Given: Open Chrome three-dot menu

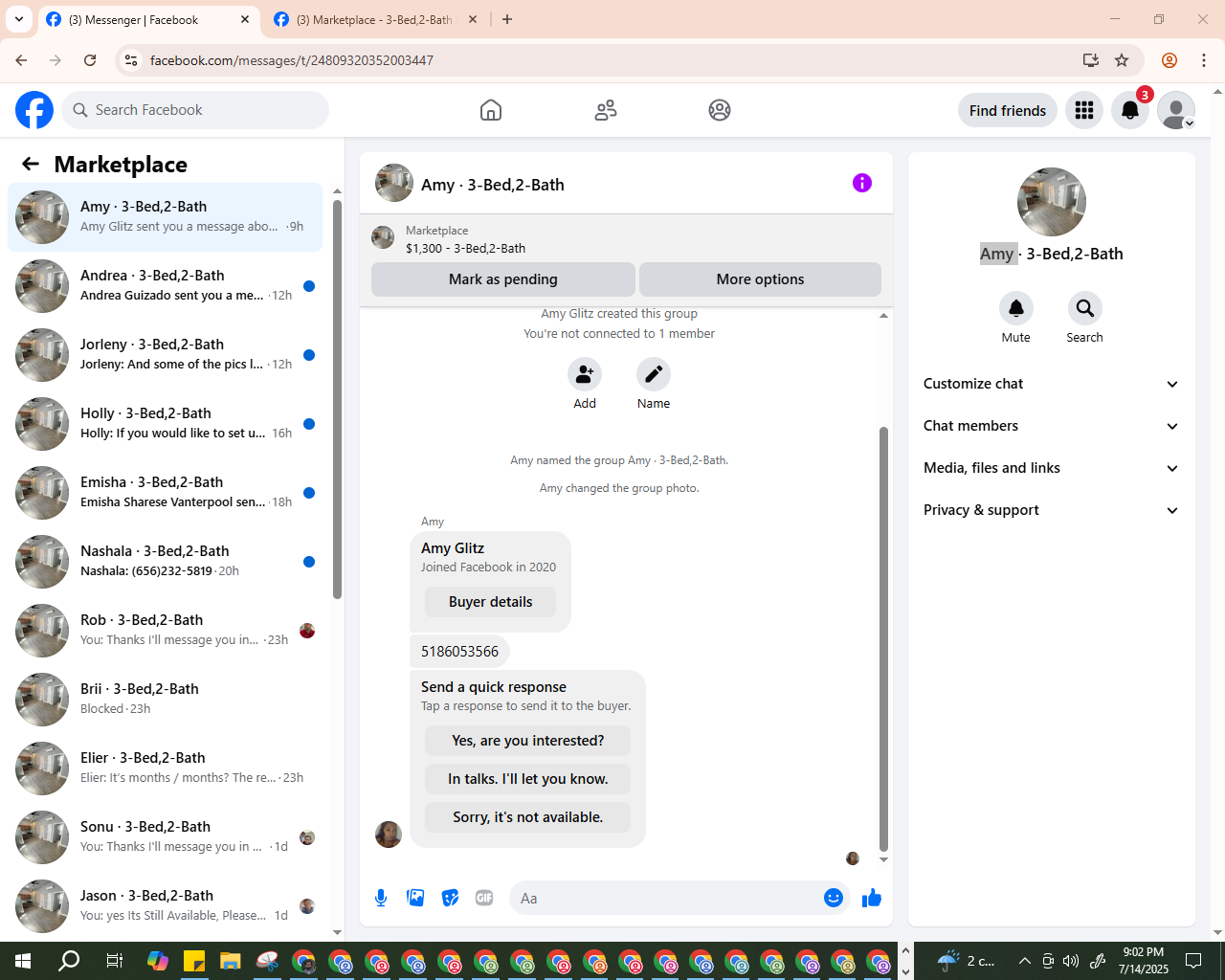Looking at the screenshot, I should click(x=1204, y=60).
